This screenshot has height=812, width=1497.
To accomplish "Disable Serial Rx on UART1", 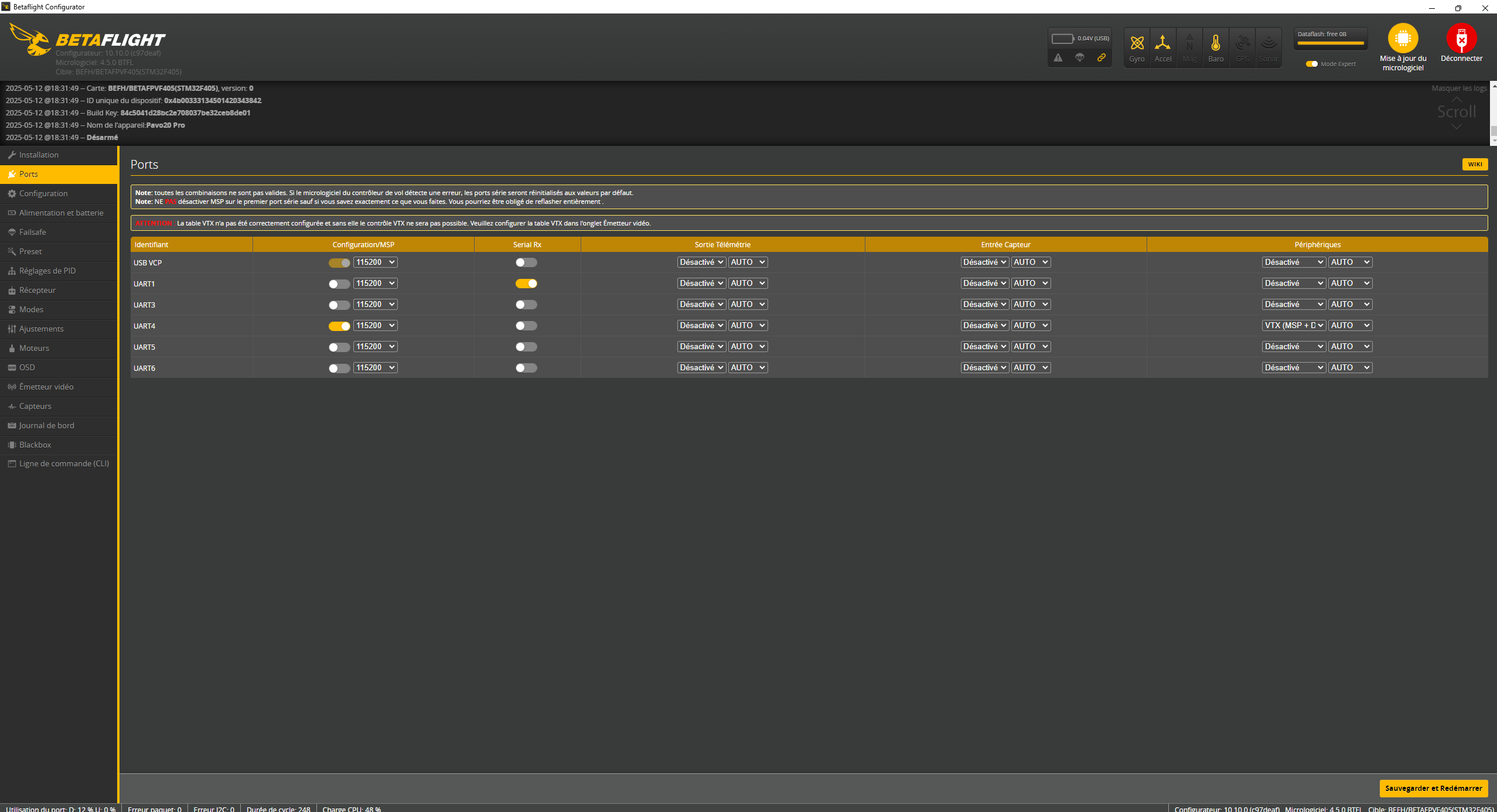I will pos(526,284).
